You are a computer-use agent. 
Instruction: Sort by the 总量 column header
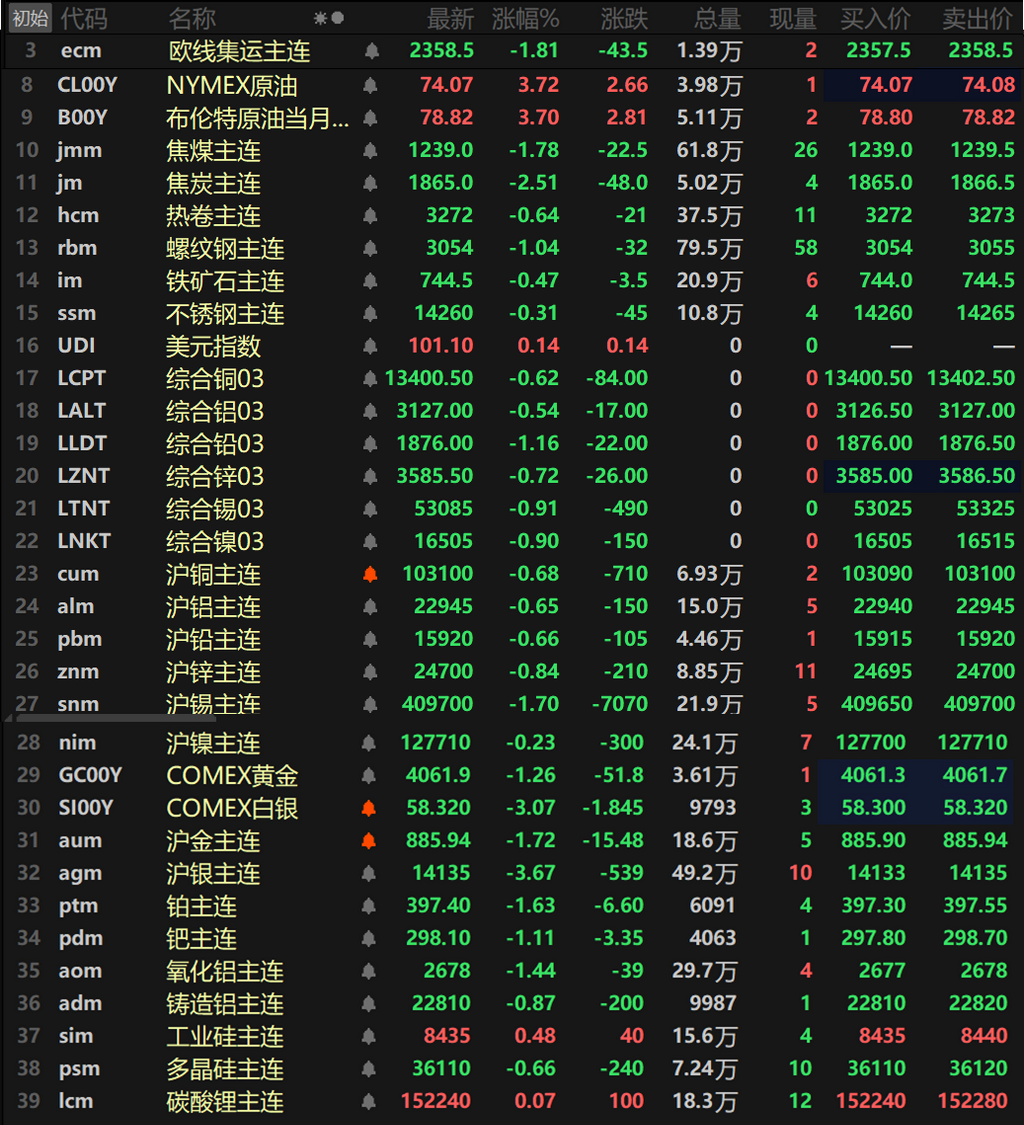pyautogui.click(x=718, y=19)
